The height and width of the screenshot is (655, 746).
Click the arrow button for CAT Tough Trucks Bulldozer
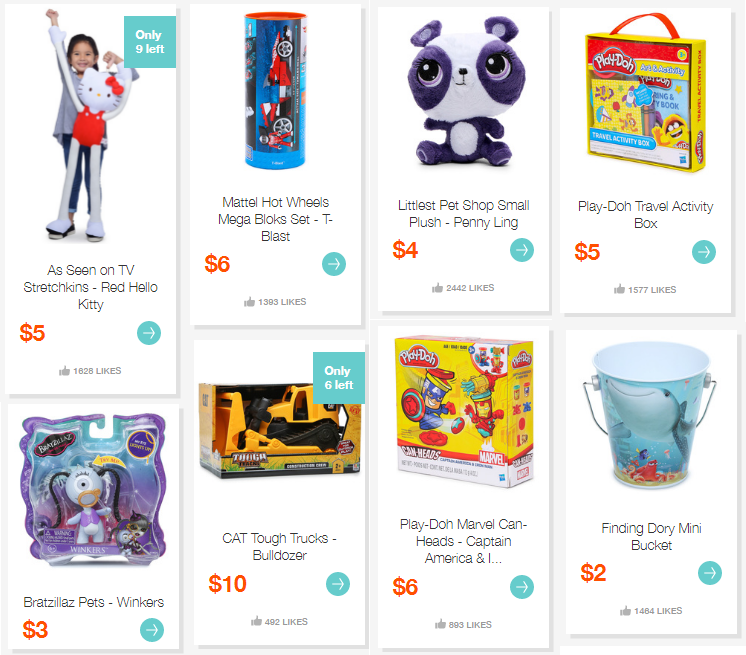click(338, 584)
